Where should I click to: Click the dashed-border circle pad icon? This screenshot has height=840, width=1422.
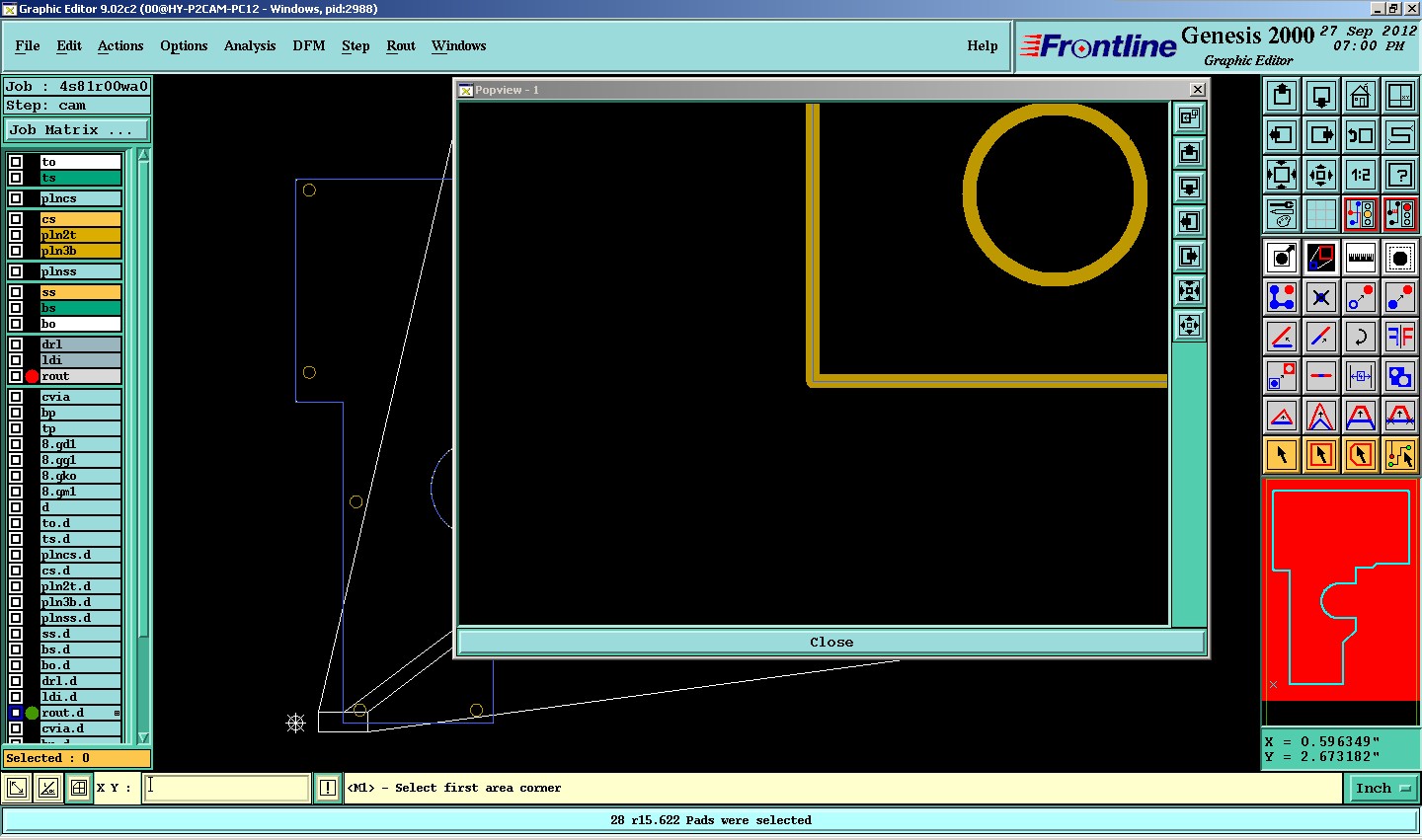pos(1400,258)
